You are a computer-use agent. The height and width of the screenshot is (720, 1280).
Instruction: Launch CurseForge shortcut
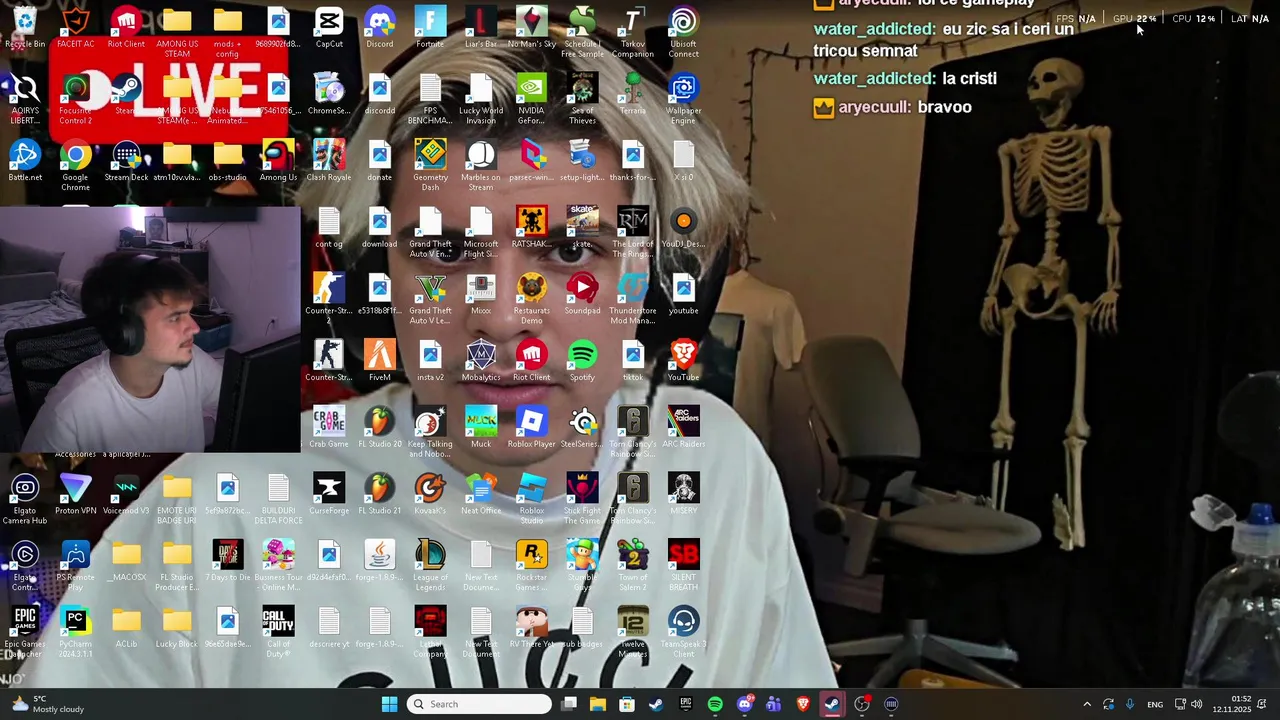(x=329, y=494)
